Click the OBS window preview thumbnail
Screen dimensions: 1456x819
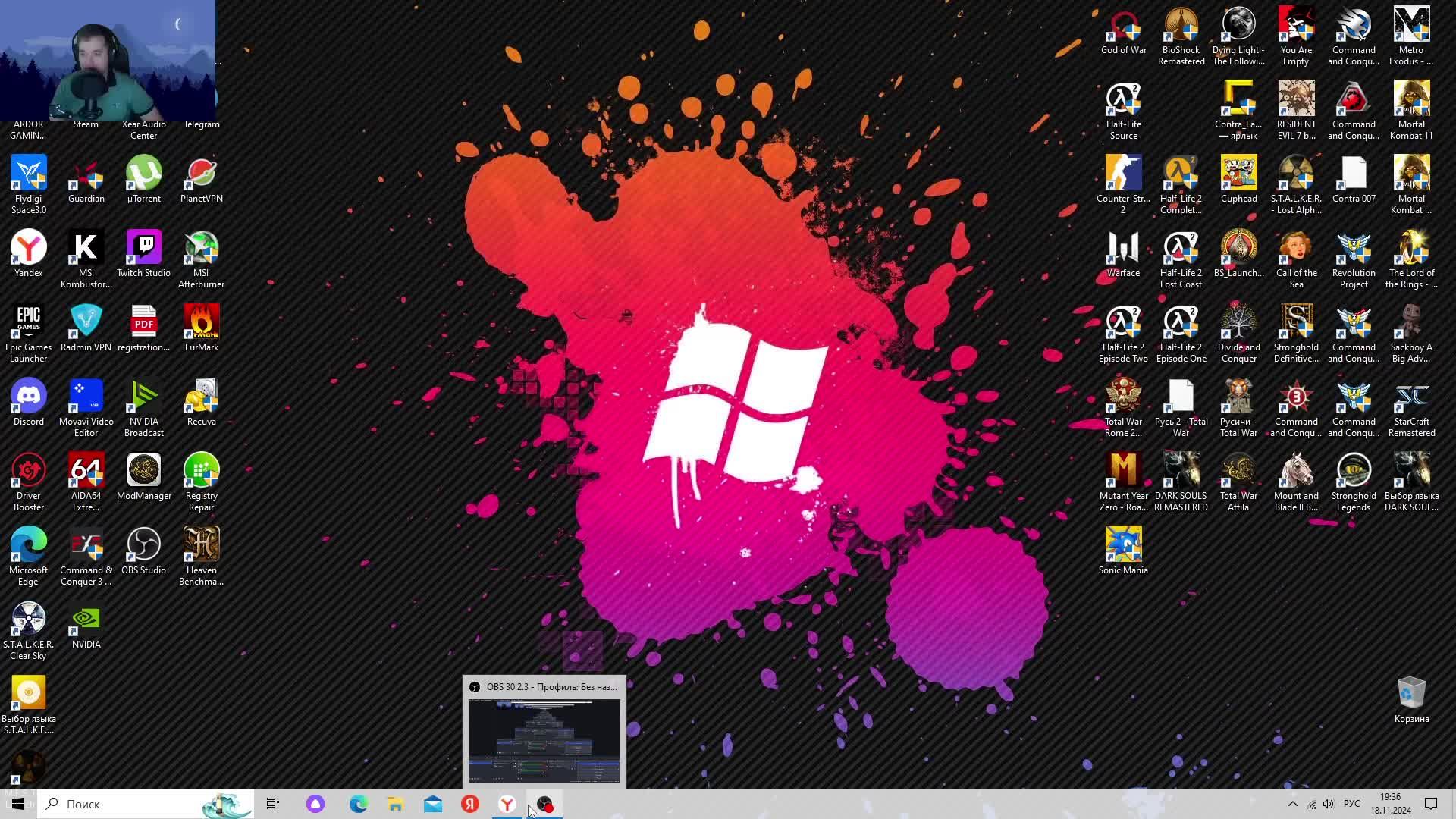tap(544, 740)
